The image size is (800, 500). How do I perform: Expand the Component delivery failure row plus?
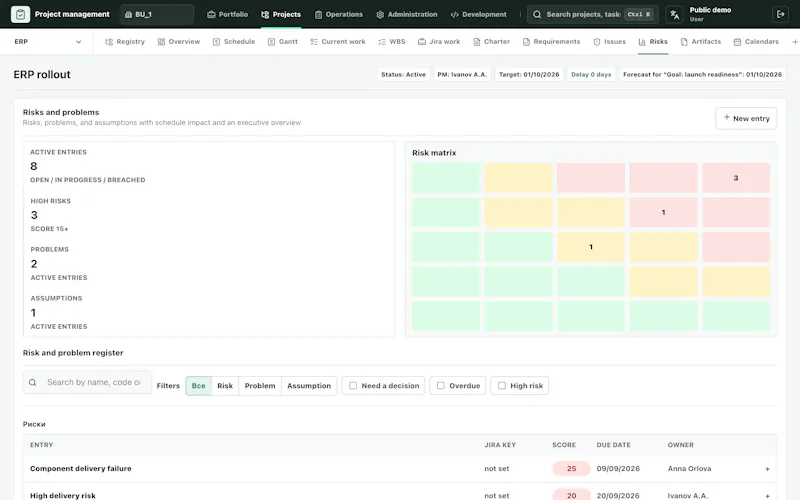pyautogui.click(x=767, y=469)
